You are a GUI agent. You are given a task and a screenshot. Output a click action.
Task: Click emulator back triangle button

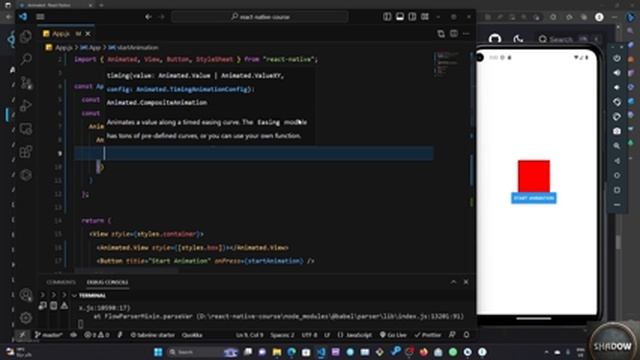(617, 161)
